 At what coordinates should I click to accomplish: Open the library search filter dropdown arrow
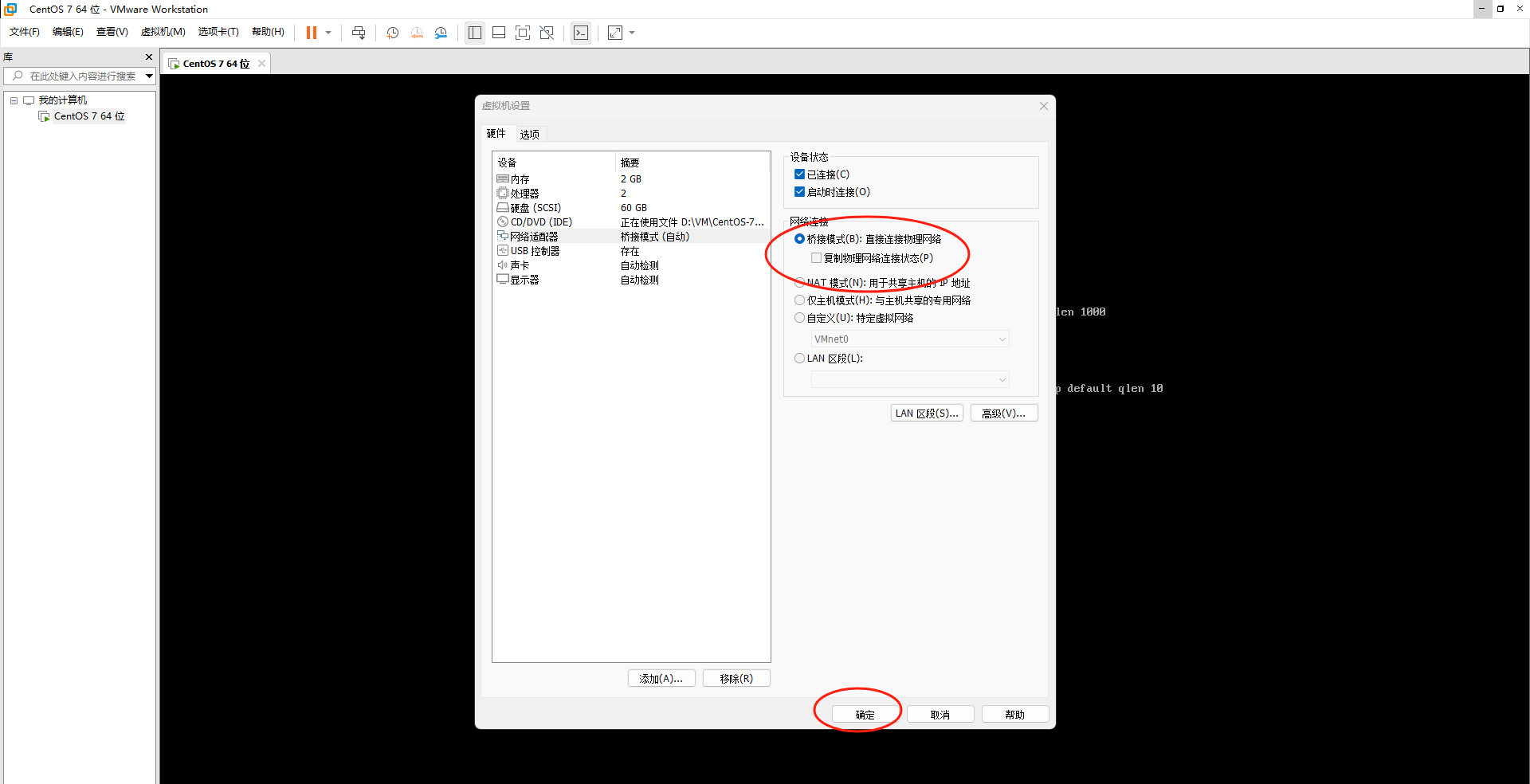point(149,76)
